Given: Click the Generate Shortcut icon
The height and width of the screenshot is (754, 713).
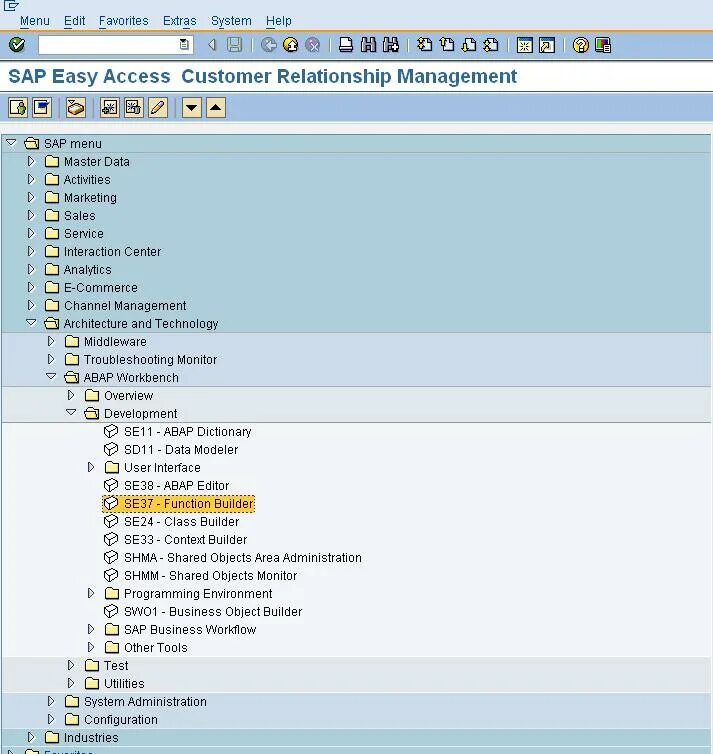Looking at the screenshot, I should point(547,45).
